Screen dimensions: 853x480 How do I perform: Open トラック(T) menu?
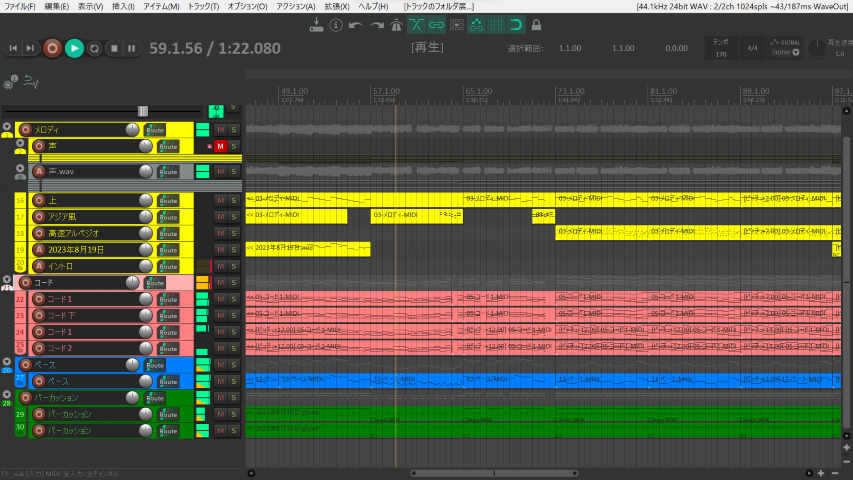click(203, 7)
